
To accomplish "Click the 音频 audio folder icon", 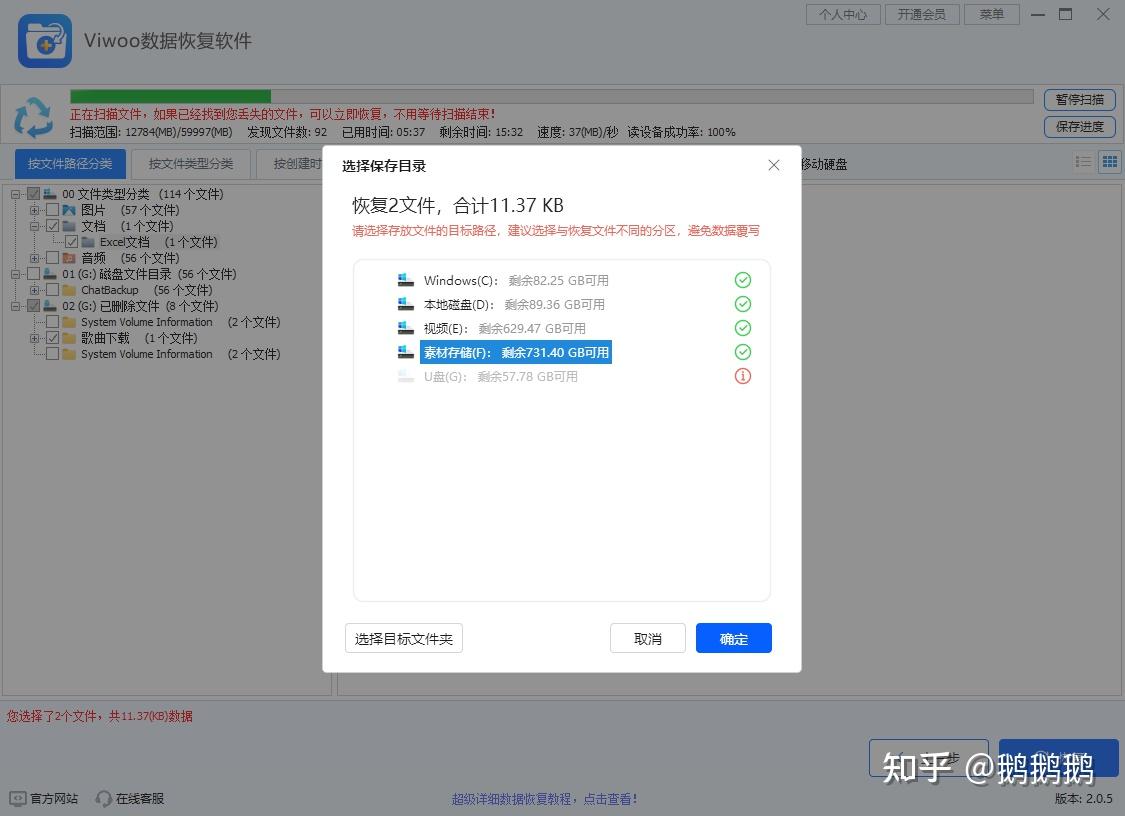I will [69, 258].
